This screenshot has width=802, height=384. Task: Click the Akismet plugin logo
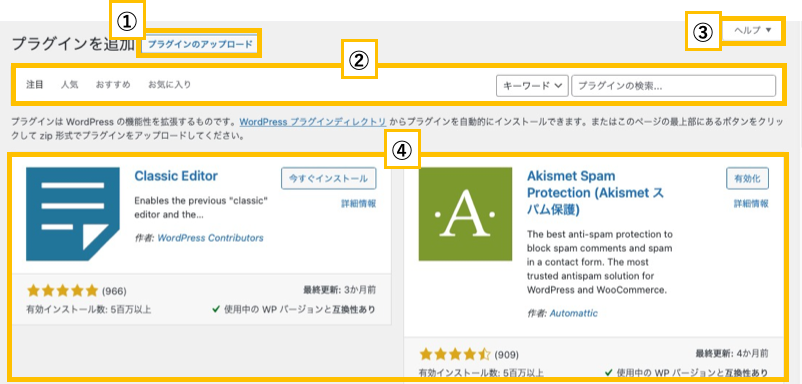click(x=465, y=214)
